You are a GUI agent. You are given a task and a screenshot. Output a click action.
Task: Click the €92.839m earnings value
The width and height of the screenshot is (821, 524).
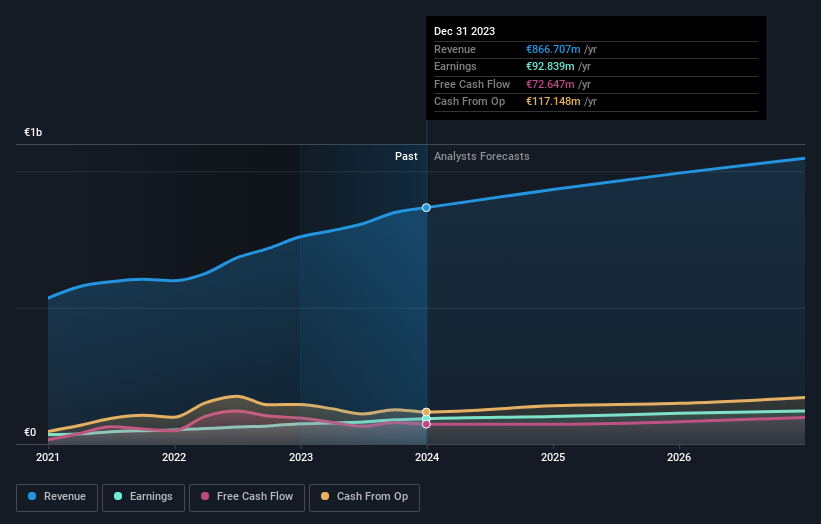(x=550, y=66)
